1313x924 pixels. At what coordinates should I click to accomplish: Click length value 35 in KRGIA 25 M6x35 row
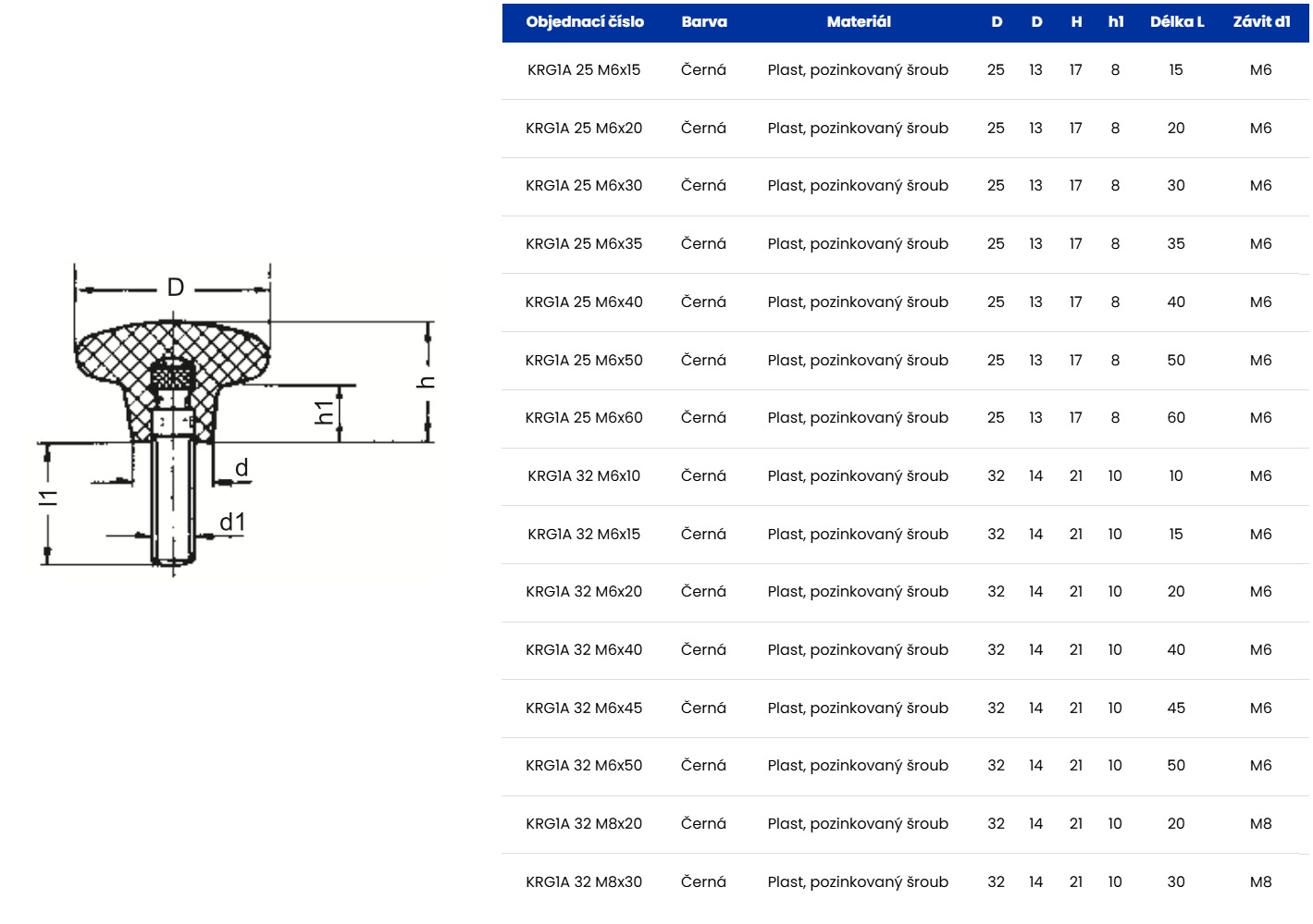click(1175, 244)
